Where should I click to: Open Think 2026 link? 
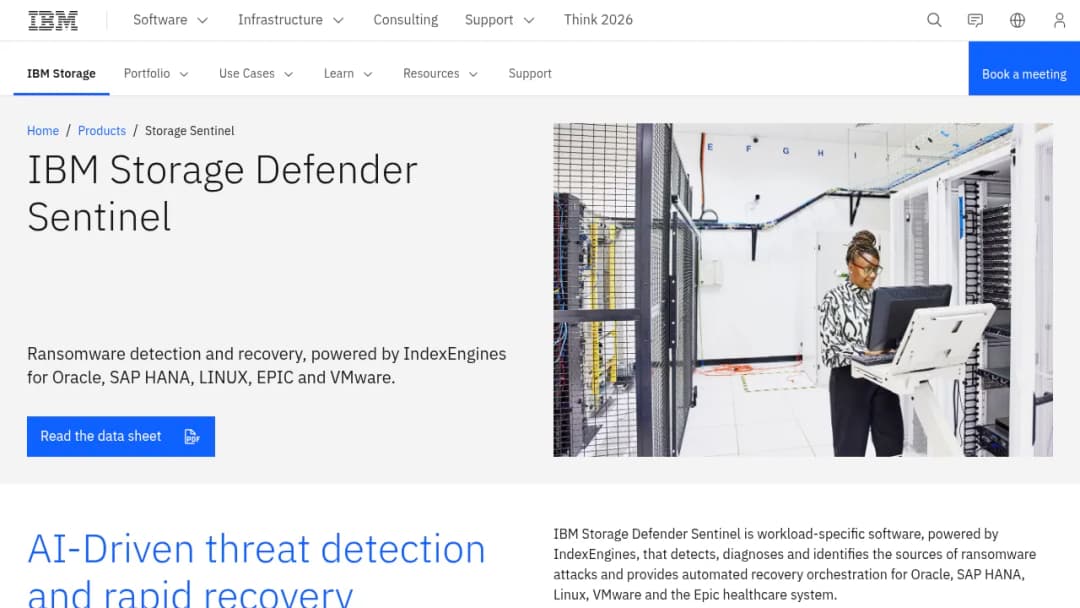pos(598,20)
